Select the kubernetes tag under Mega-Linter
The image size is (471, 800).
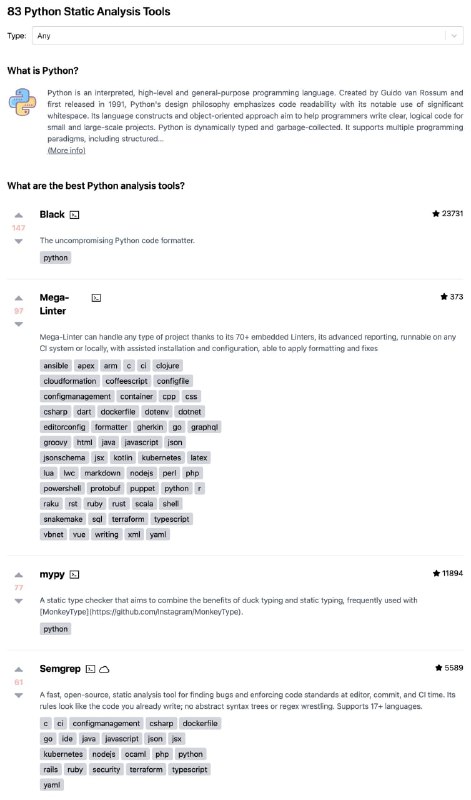(161, 458)
